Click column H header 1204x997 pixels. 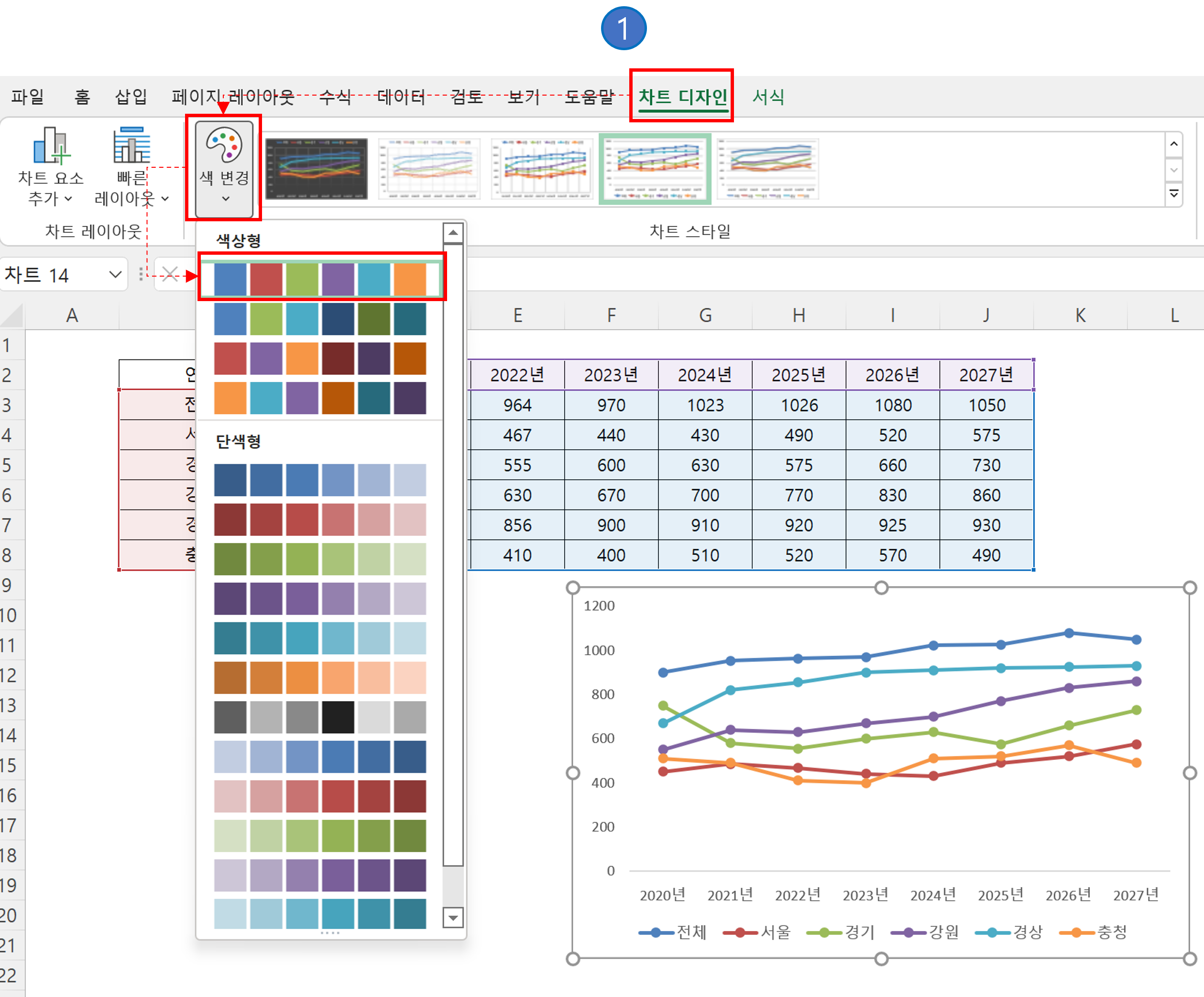pos(799,315)
